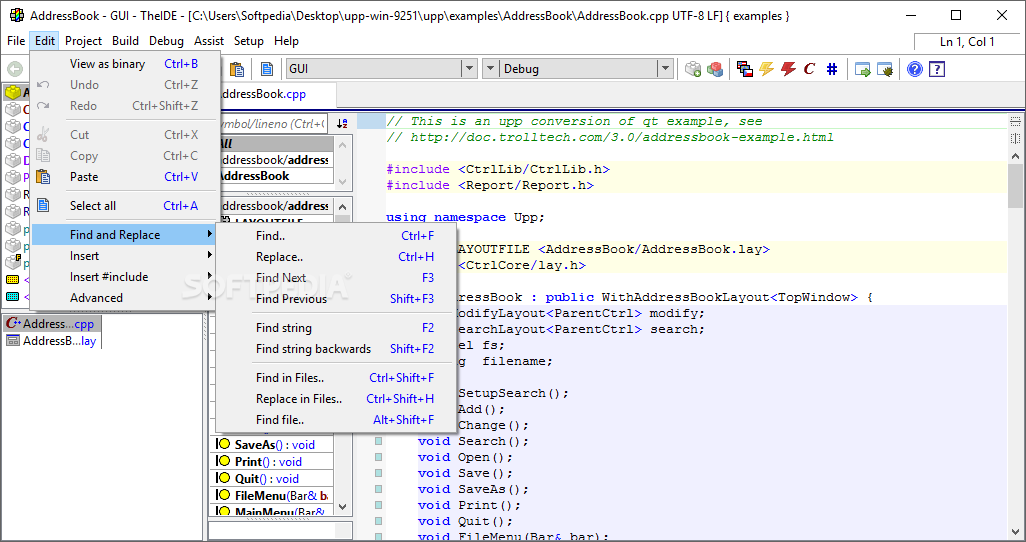Choose Select all in the Edit menu
The height and width of the screenshot is (542, 1026).
point(125,206)
